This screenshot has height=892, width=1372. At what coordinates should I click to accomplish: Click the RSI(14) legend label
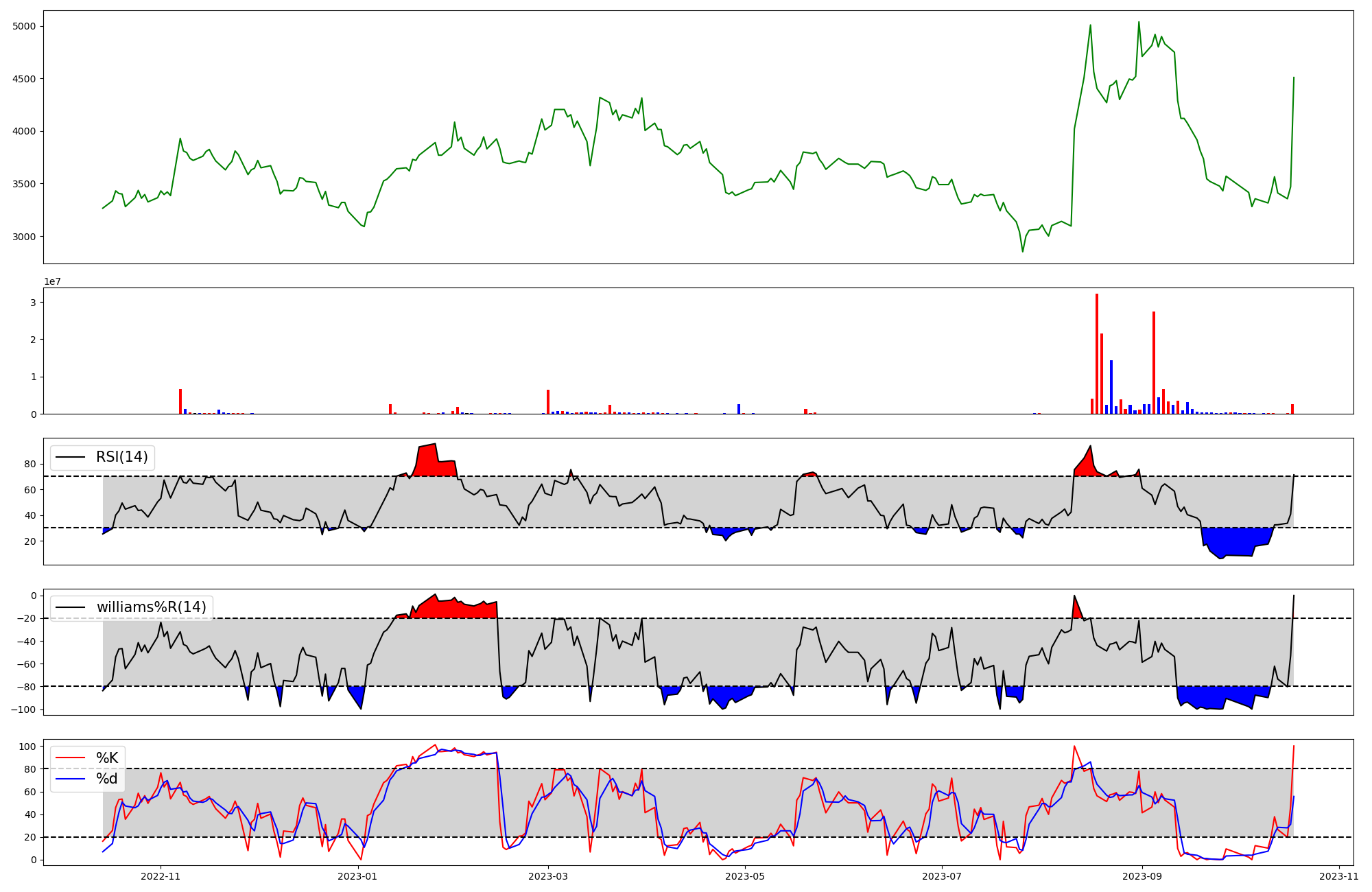[122, 457]
